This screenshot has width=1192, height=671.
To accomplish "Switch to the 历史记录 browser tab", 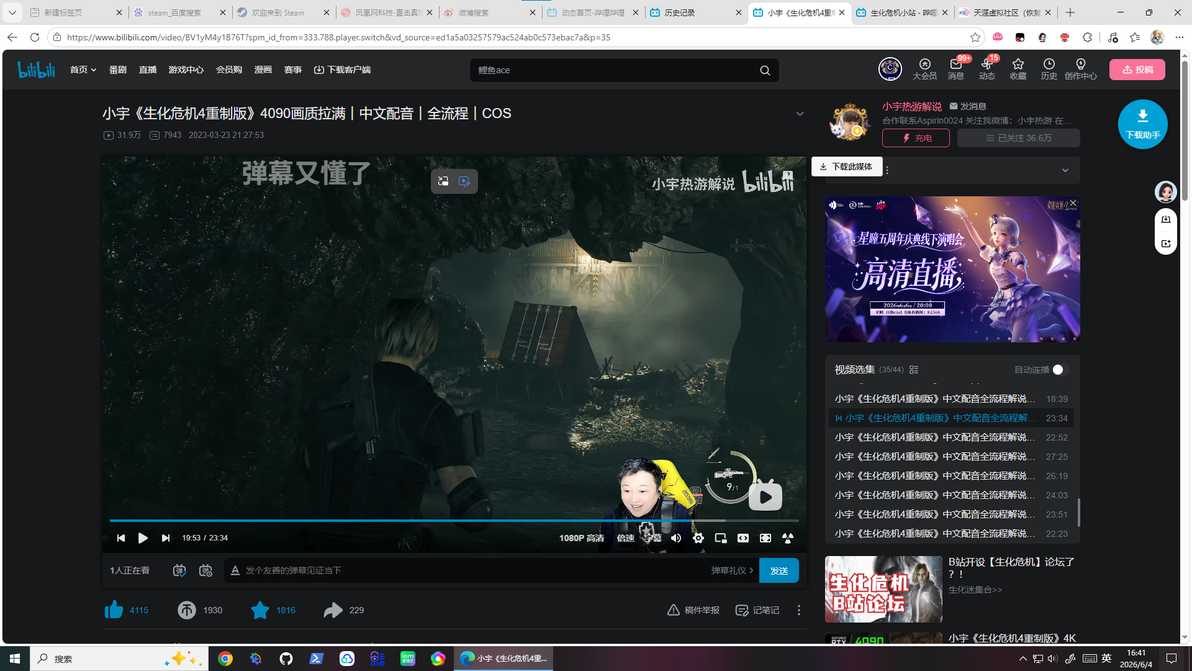I will [694, 12].
